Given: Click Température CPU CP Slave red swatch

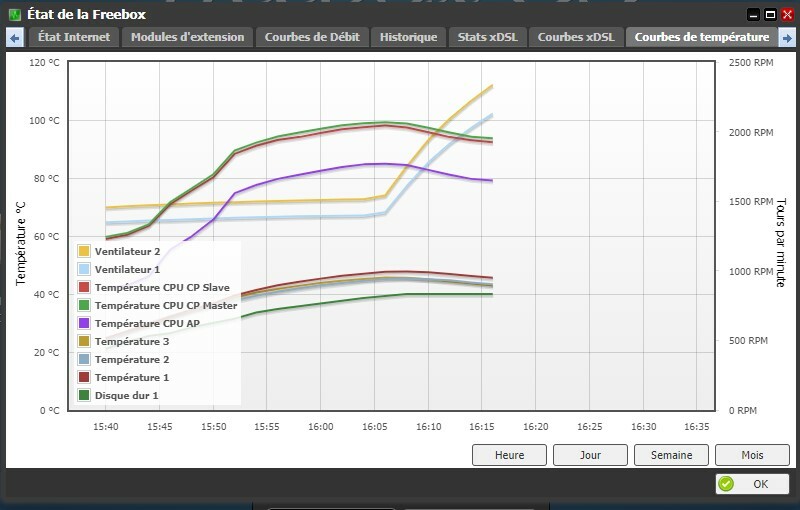Looking at the screenshot, I should click(x=84, y=287).
